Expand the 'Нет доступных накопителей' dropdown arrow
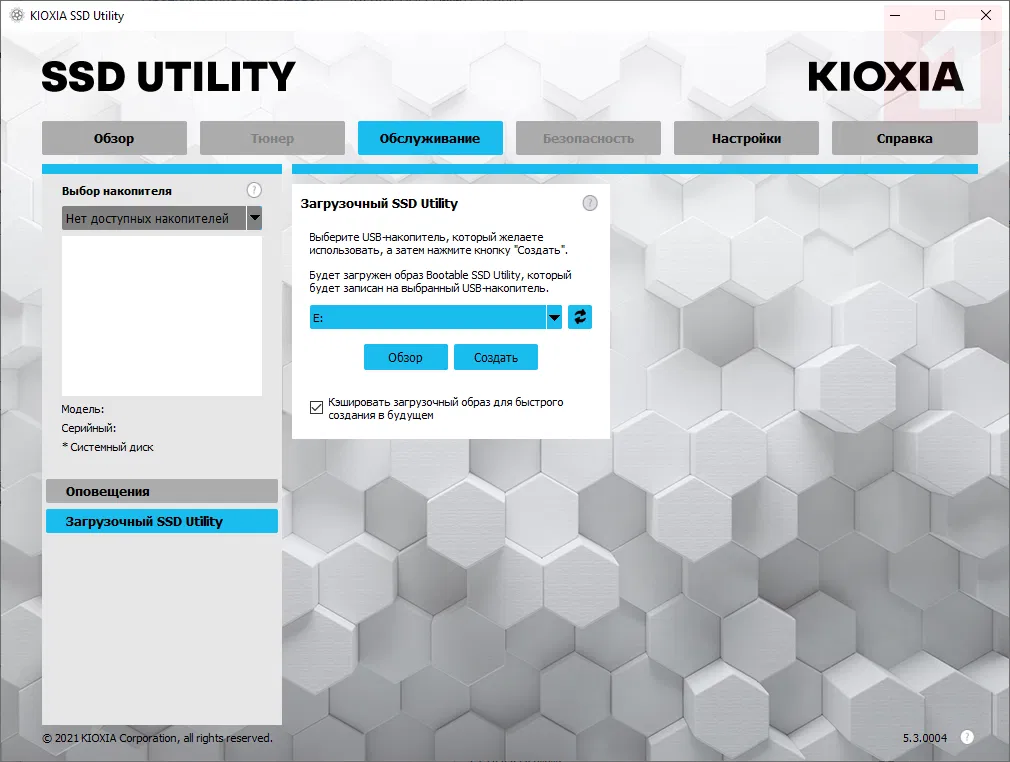The height and width of the screenshot is (762, 1010). [x=254, y=218]
